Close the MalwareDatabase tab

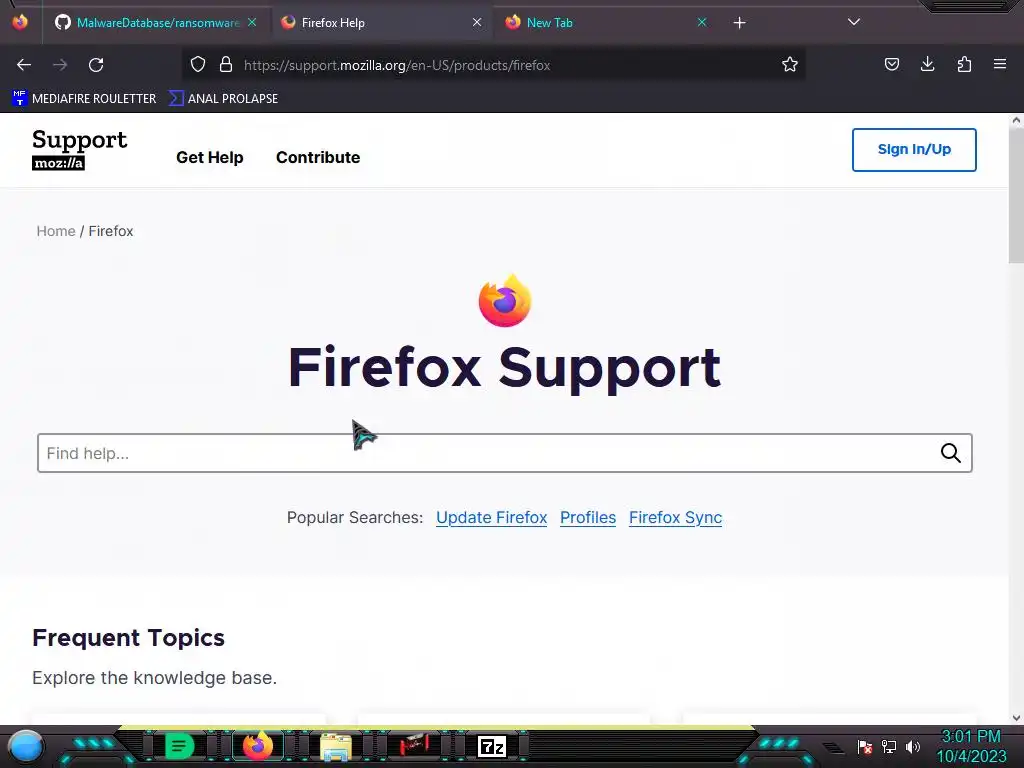click(252, 22)
